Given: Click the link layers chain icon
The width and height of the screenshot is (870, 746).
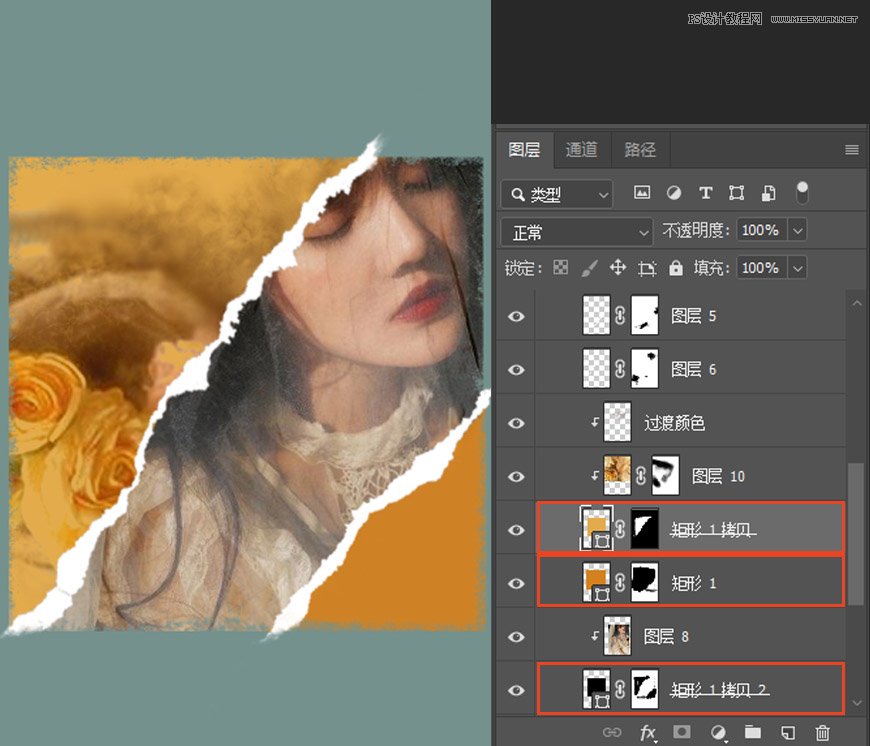Looking at the screenshot, I should click(611, 733).
